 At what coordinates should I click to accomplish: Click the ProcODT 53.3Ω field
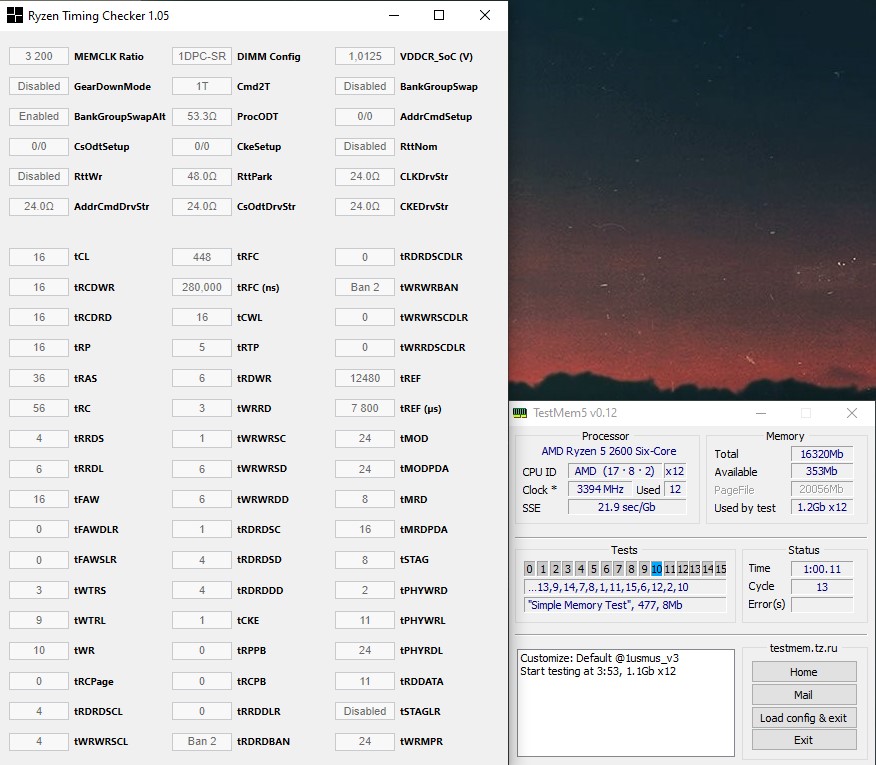[202, 116]
